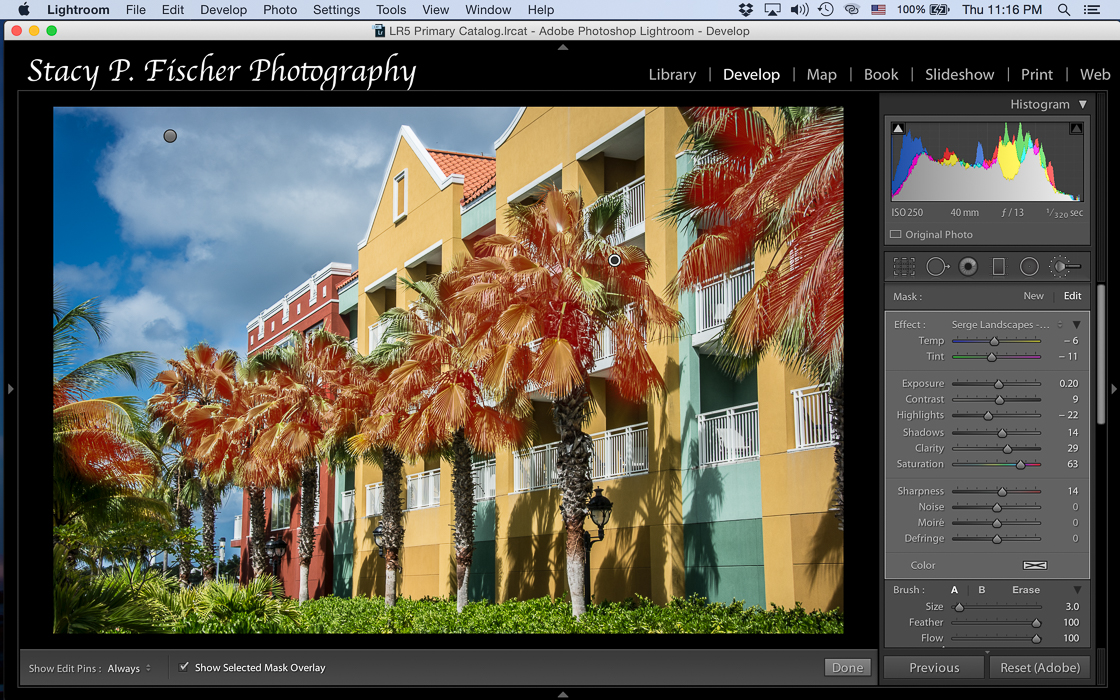
Task: Hide the top module picker panel
Action: (563, 47)
